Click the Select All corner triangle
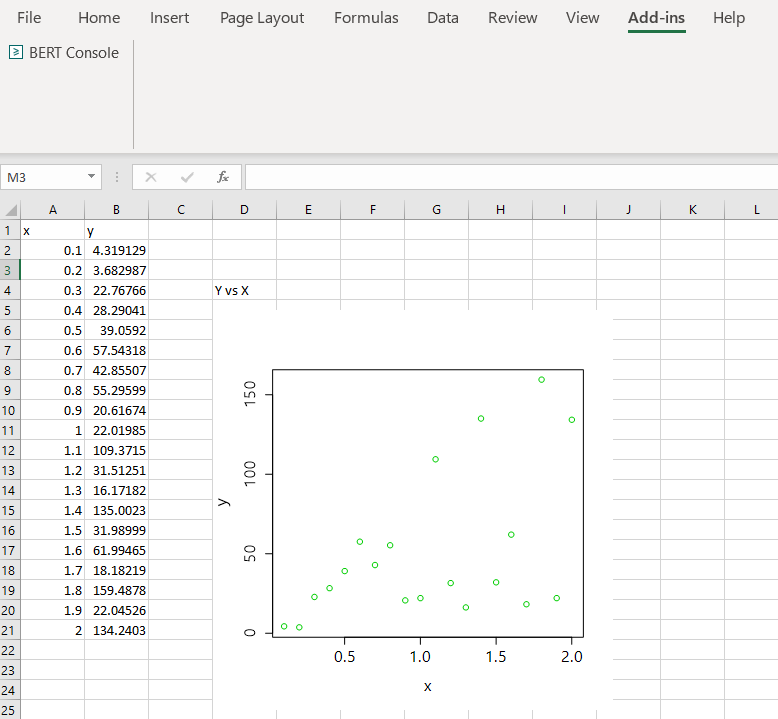This screenshot has width=778, height=719. pyautogui.click(x=10, y=209)
